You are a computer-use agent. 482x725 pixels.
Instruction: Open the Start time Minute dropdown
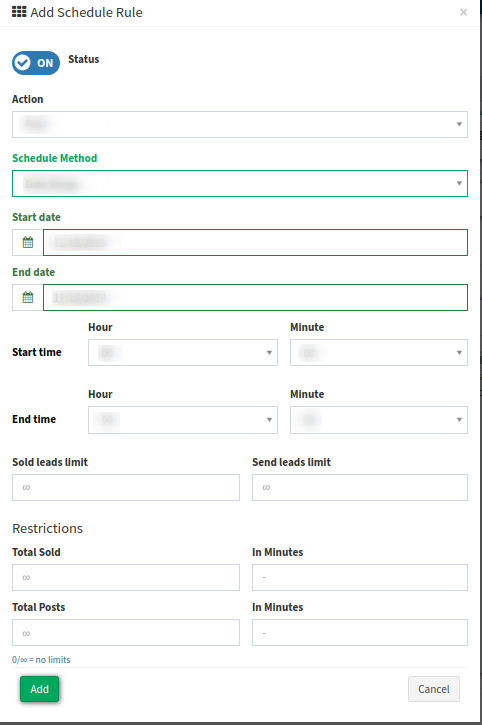coord(379,353)
